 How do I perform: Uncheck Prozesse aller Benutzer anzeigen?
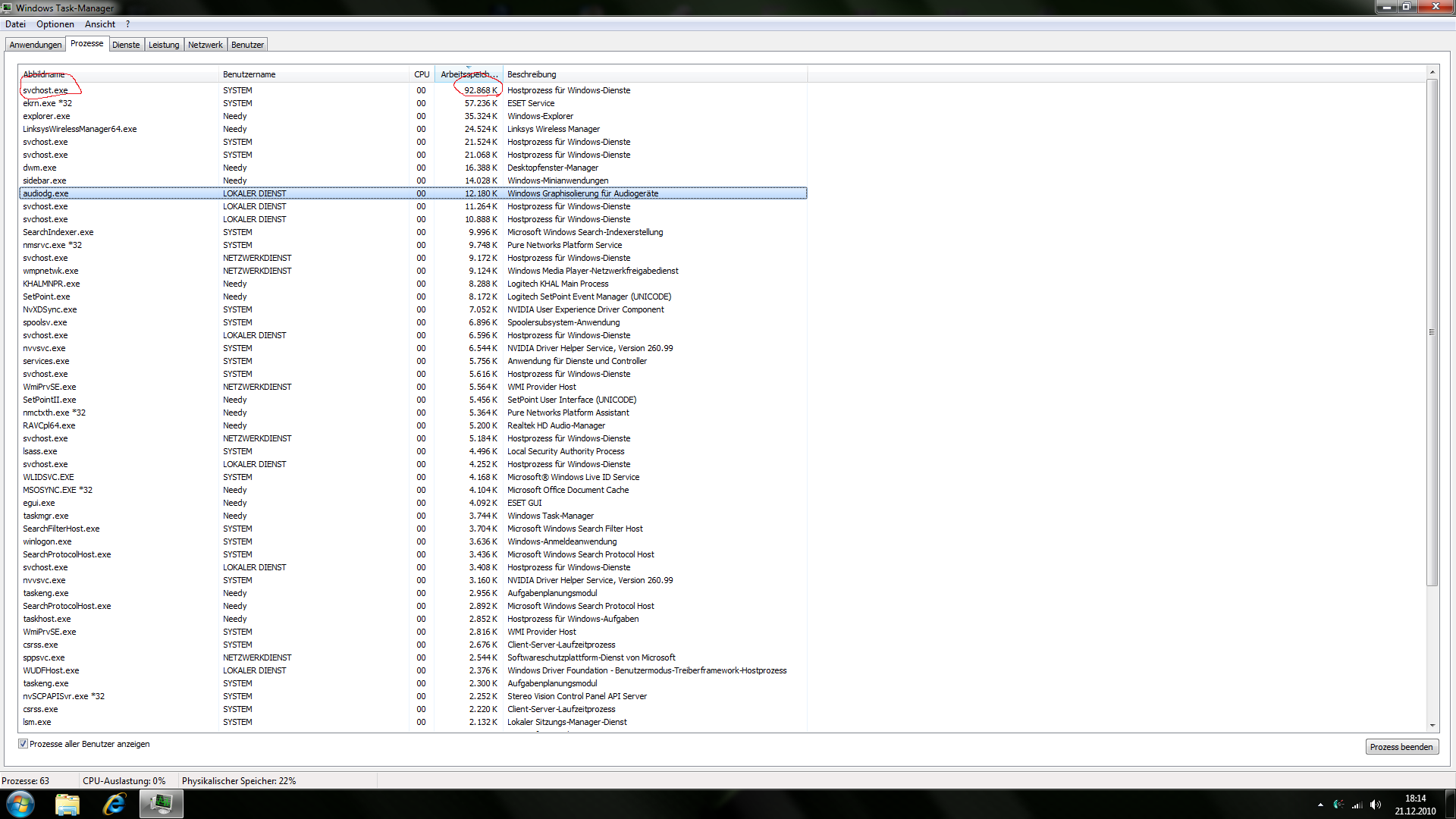pos(23,744)
